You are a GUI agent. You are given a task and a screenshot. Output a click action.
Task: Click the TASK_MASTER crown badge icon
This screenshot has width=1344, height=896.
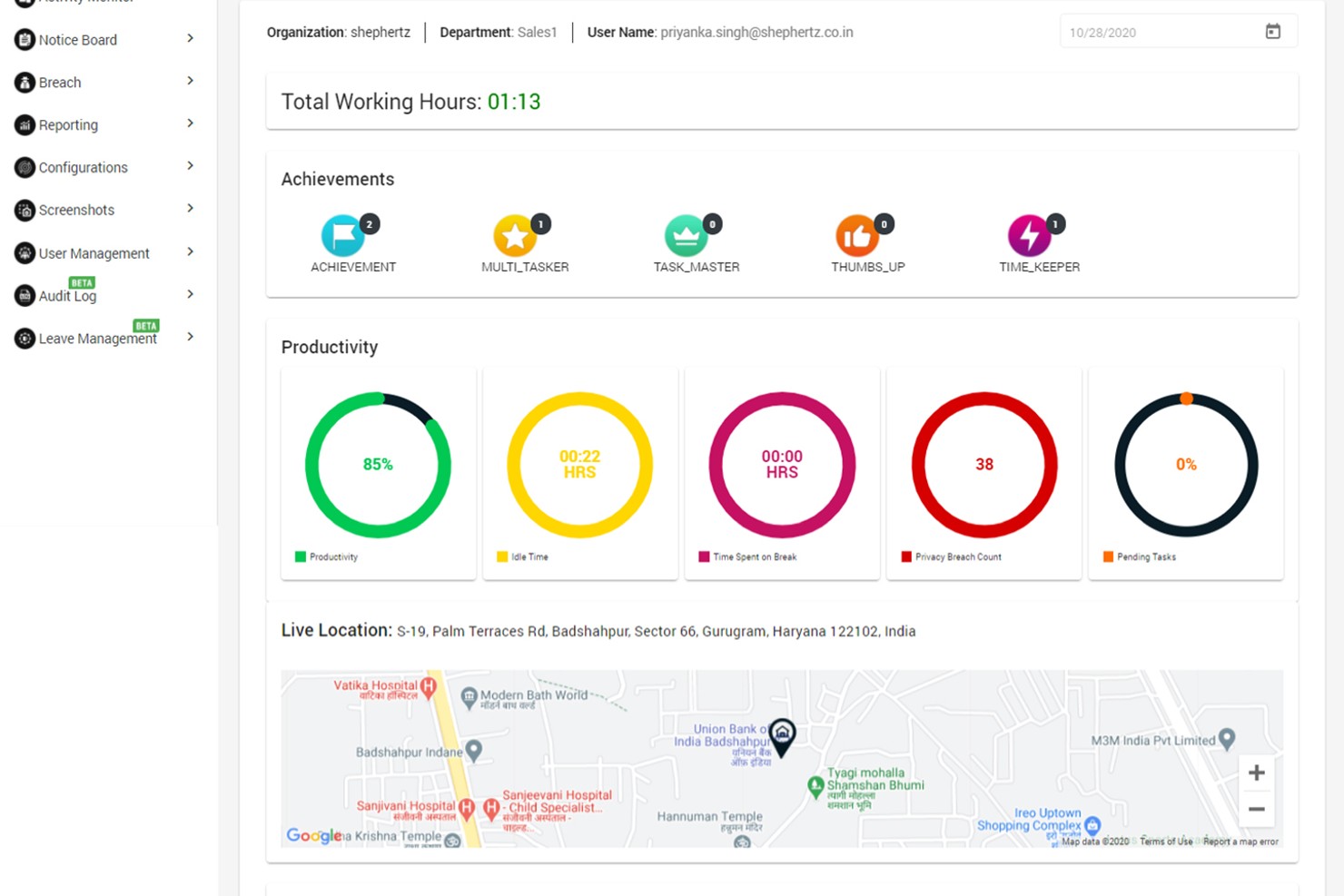(x=687, y=236)
